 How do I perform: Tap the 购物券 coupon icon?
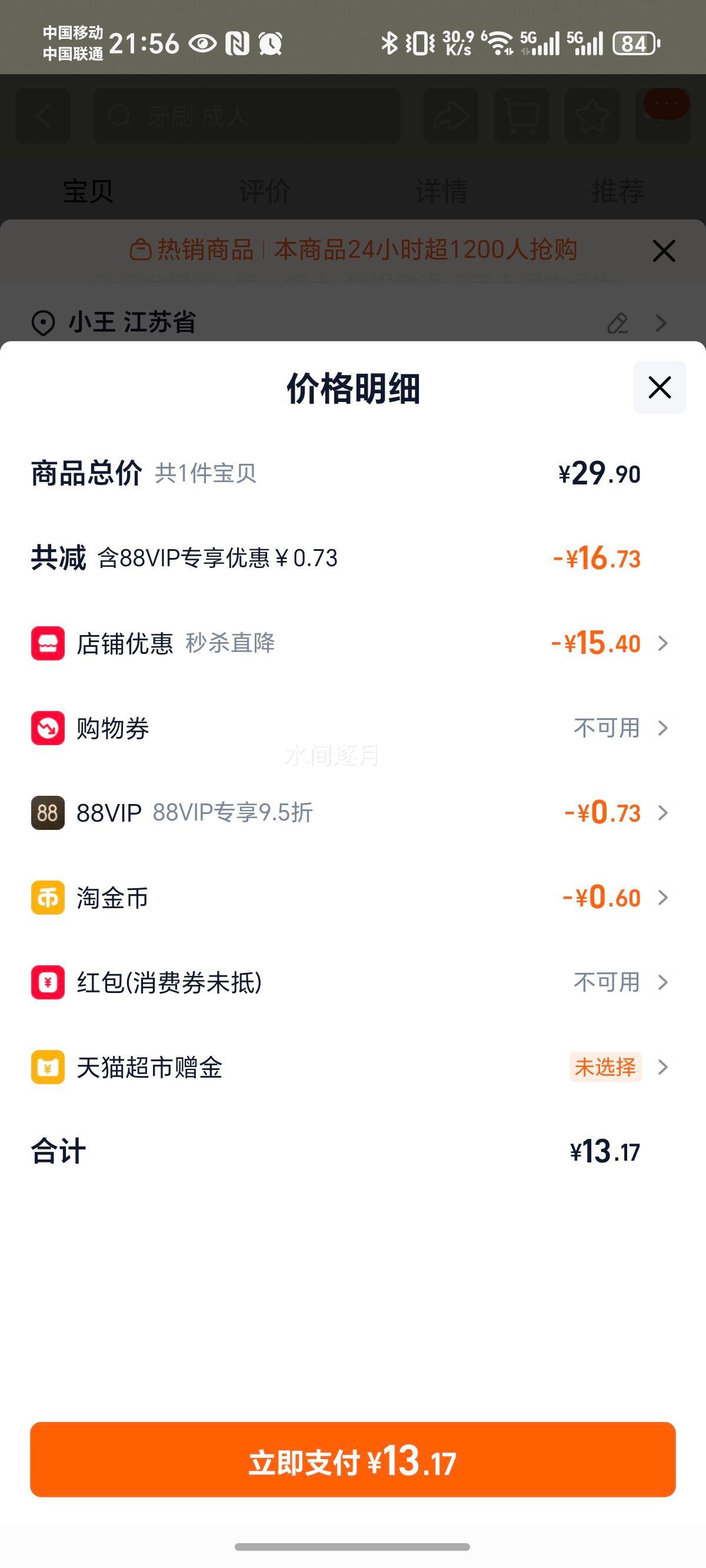48,728
